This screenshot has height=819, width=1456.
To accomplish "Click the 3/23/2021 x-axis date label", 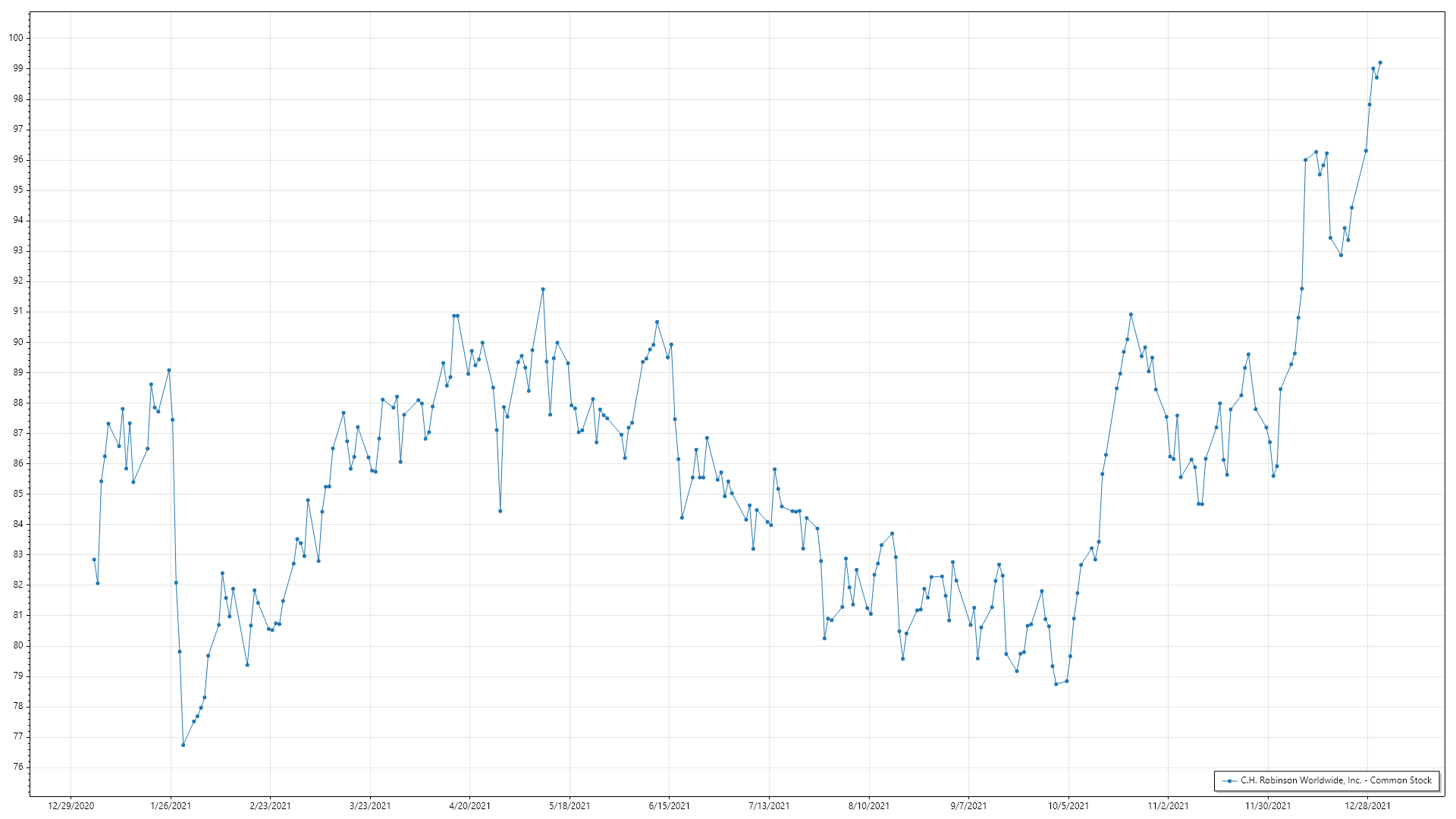I will [x=370, y=806].
